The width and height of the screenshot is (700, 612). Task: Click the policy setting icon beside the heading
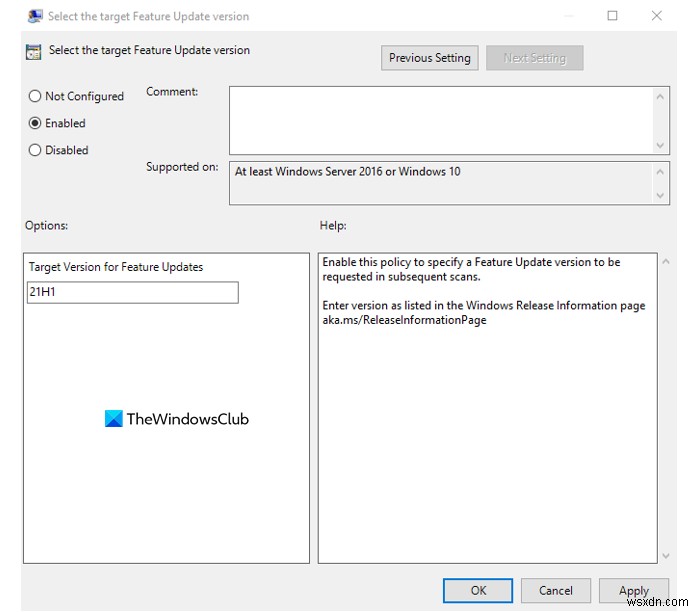click(33, 52)
